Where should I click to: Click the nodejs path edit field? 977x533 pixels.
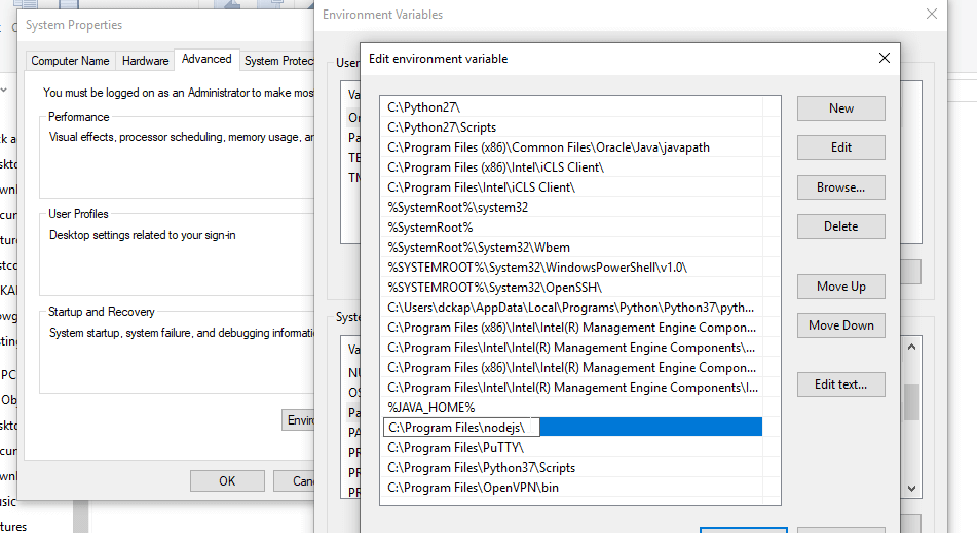click(x=461, y=427)
